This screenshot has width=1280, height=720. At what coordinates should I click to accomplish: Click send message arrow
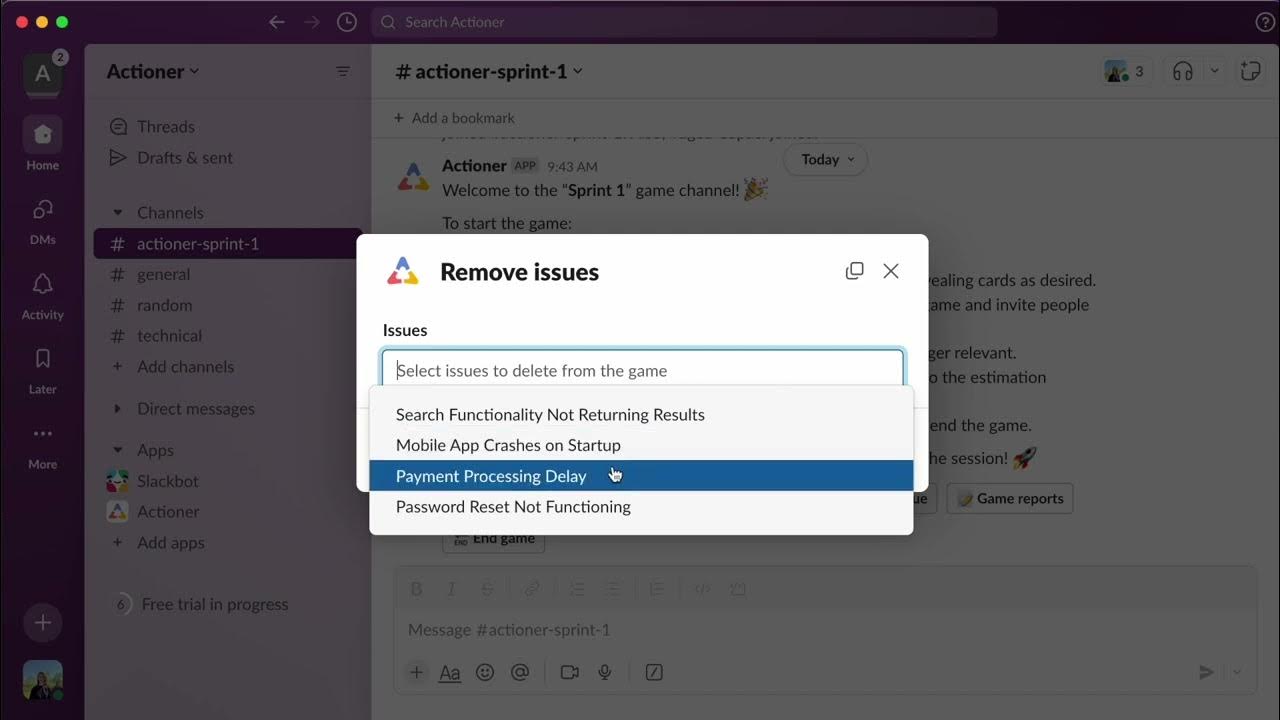pyautogui.click(x=1207, y=673)
